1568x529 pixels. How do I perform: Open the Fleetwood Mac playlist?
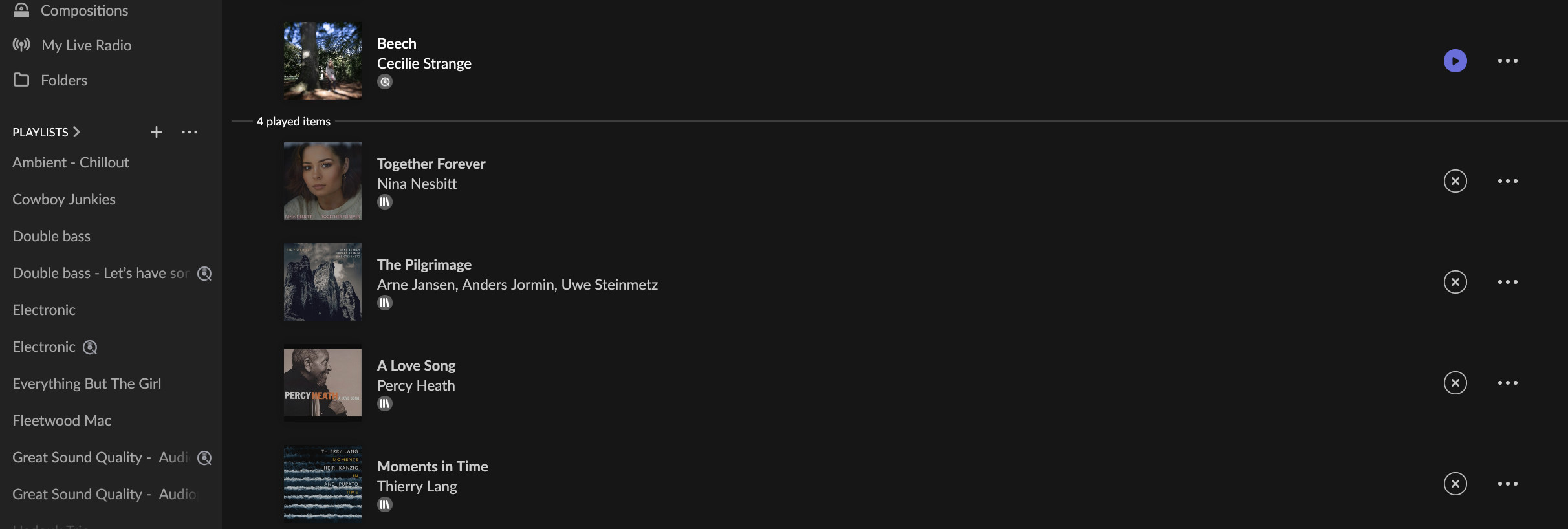pos(61,420)
